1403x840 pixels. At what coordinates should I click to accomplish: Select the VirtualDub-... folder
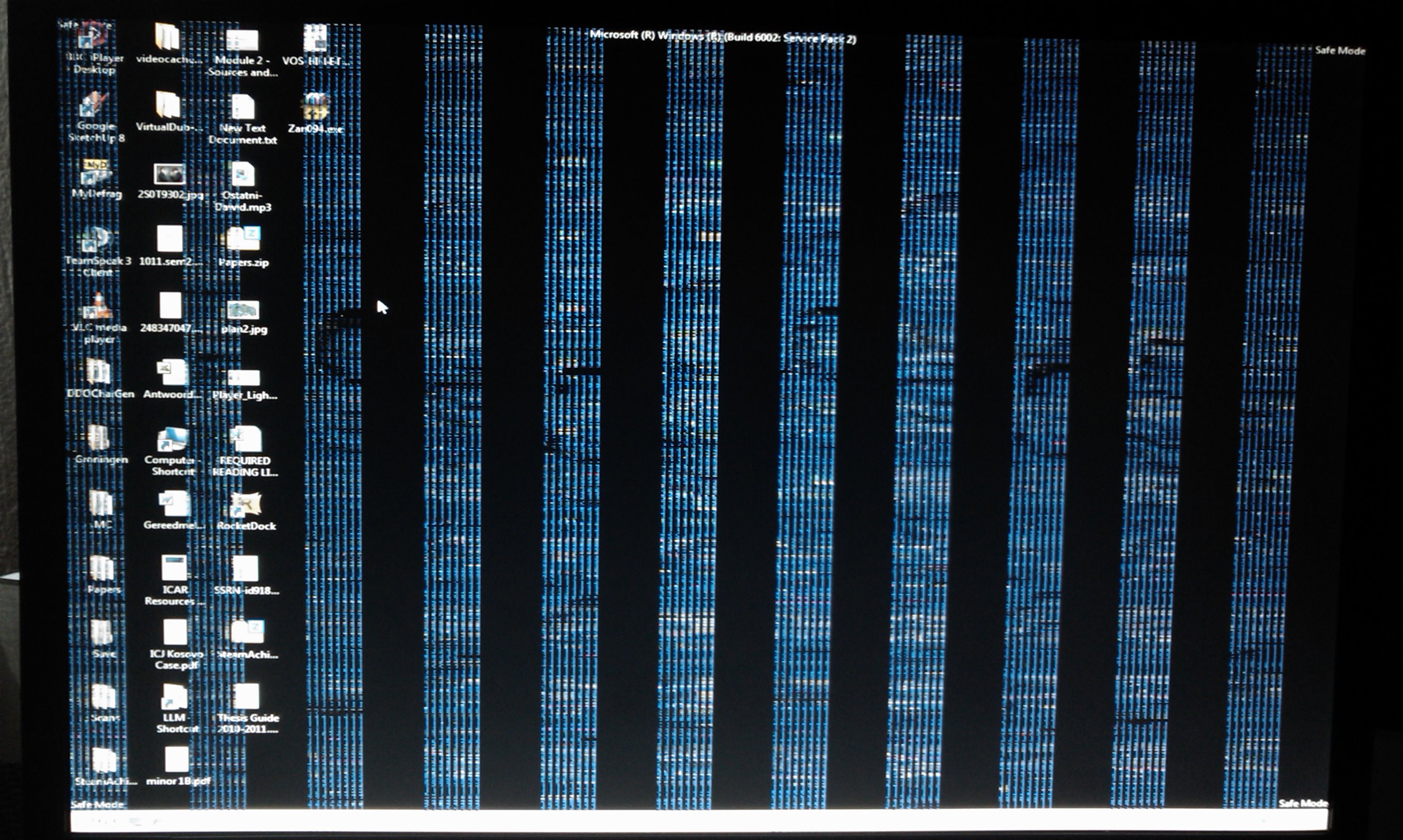click(x=168, y=104)
